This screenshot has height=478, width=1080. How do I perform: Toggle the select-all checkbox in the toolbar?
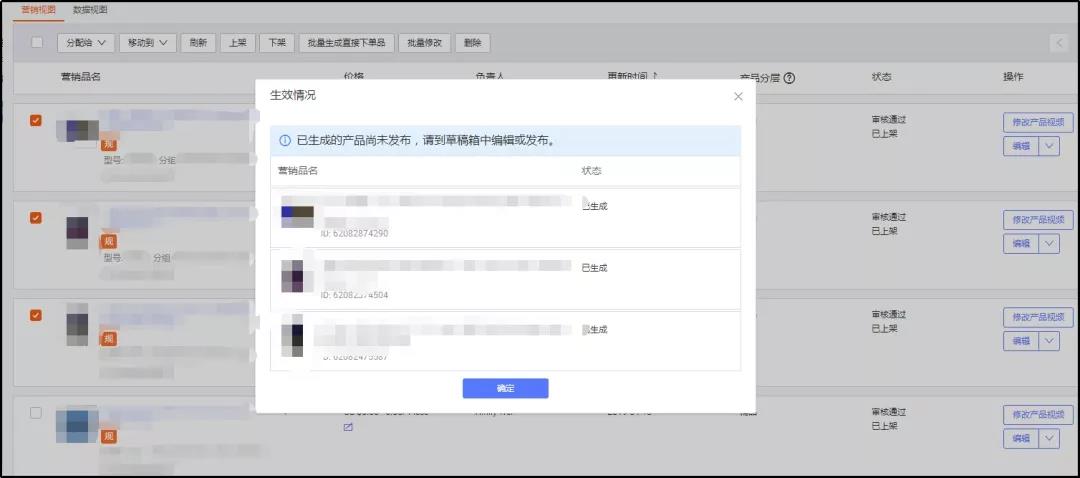(37, 43)
